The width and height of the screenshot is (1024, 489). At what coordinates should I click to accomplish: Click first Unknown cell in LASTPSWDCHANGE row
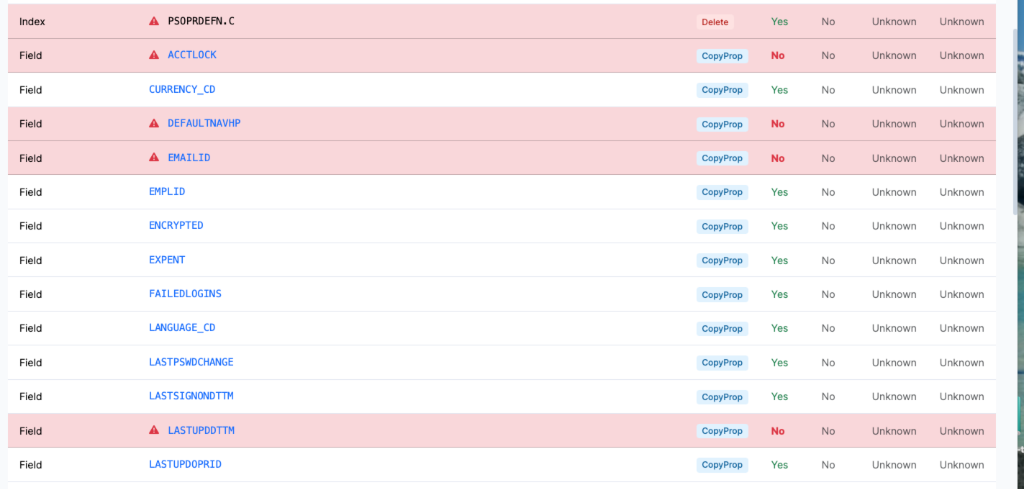894,362
